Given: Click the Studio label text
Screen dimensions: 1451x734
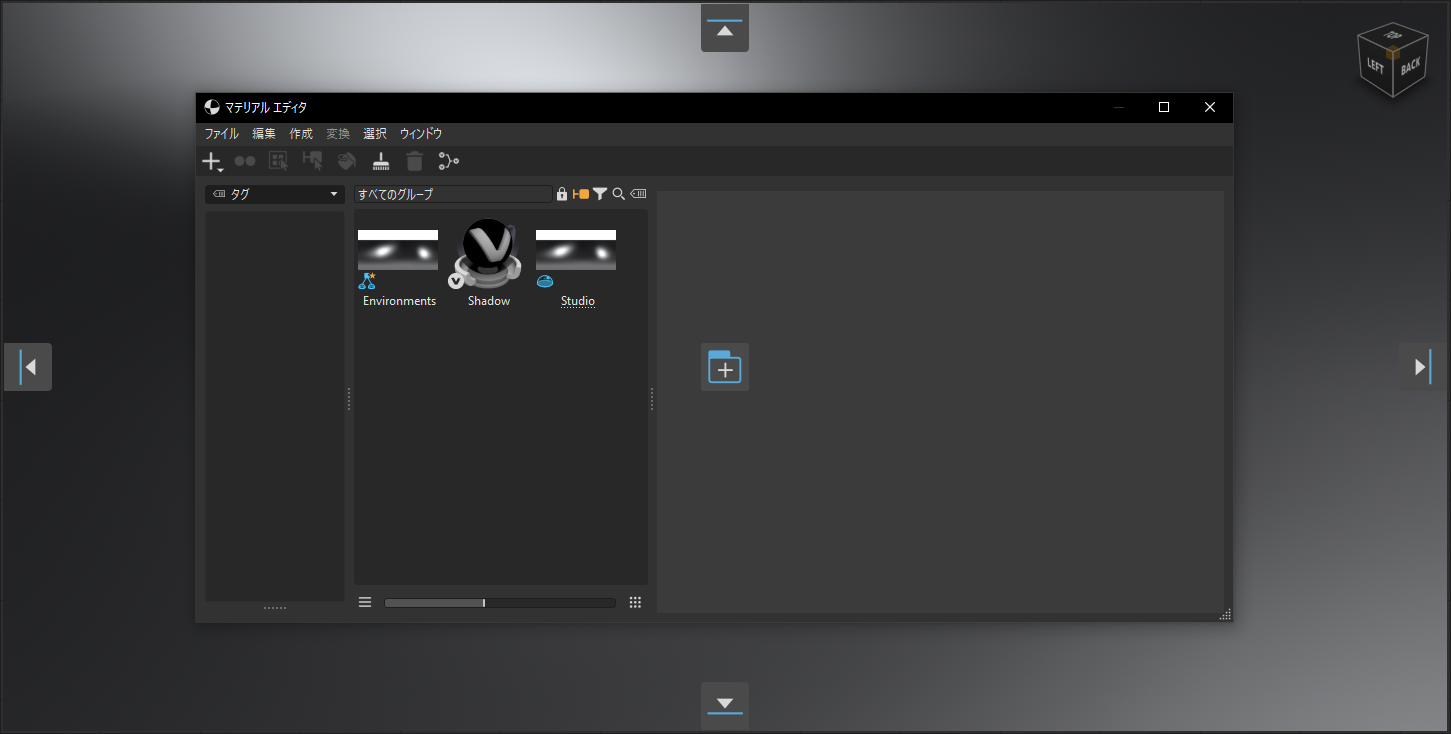Looking at the screenshot, I should click(578, 301).
